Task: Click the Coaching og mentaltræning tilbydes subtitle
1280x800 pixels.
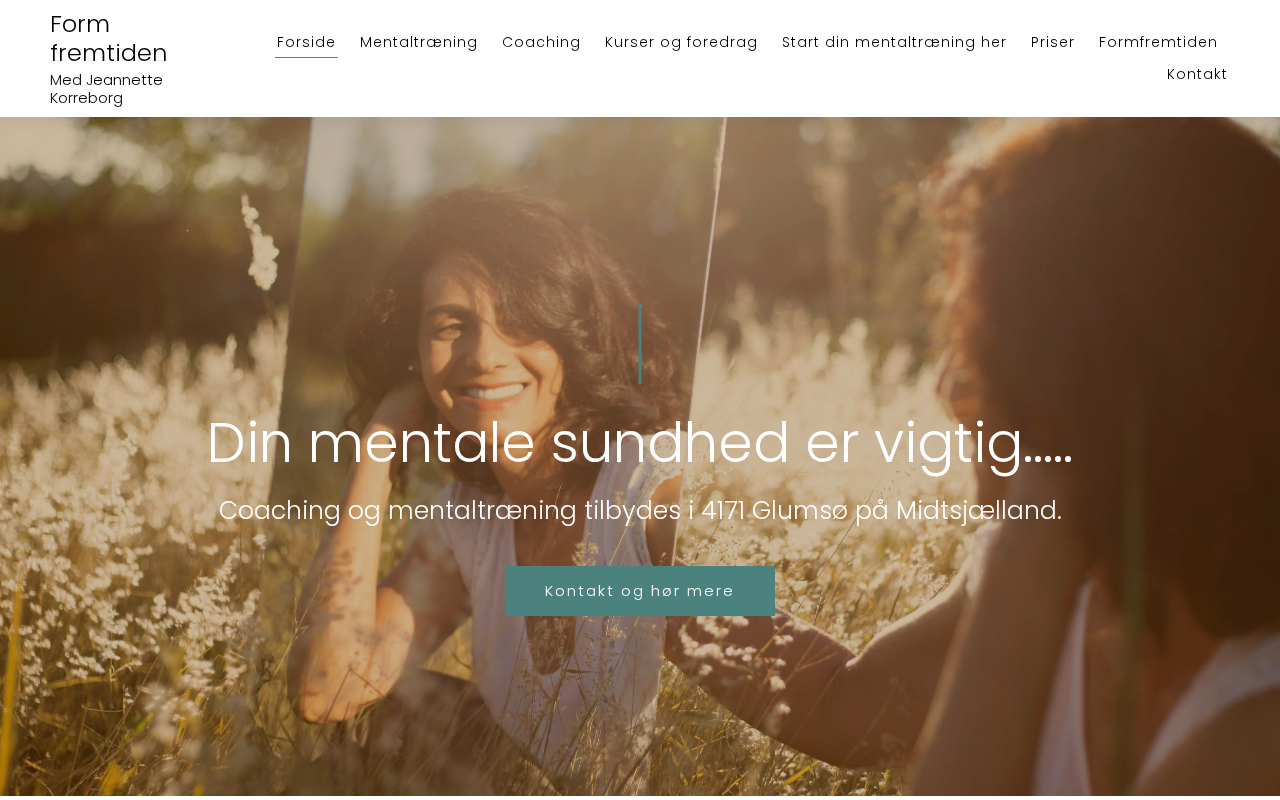Action: tap(640, 511)
